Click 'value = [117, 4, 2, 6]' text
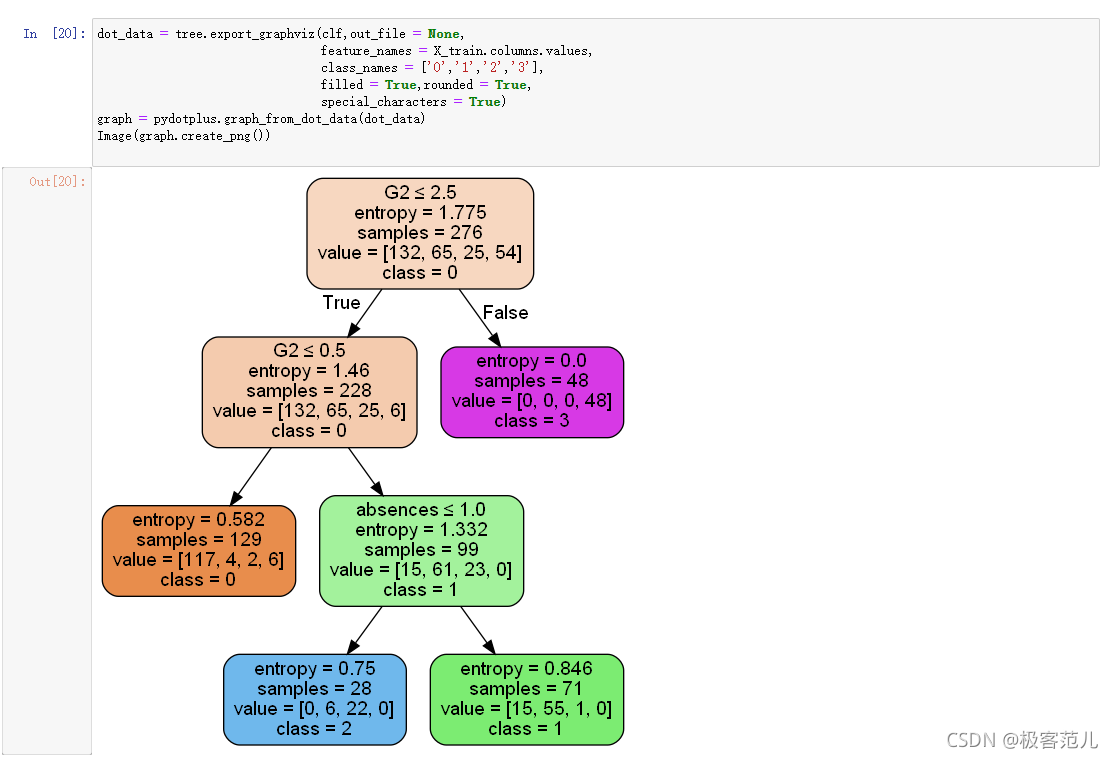This screenshot has height=758, width=1113. pos(198,559)
